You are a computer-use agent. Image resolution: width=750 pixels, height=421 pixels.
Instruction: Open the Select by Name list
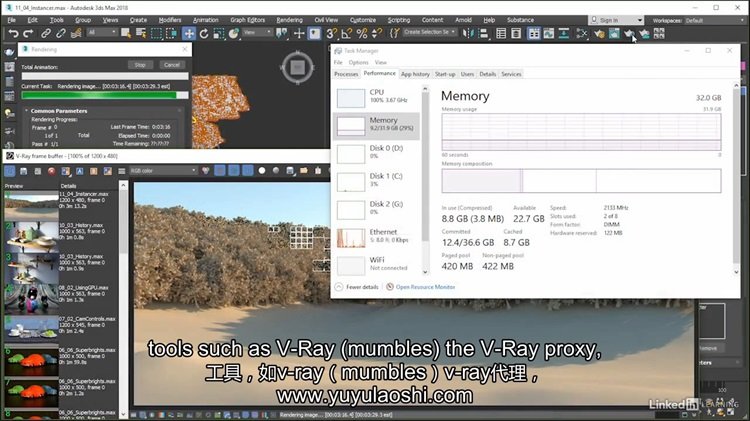pos(141,33)
